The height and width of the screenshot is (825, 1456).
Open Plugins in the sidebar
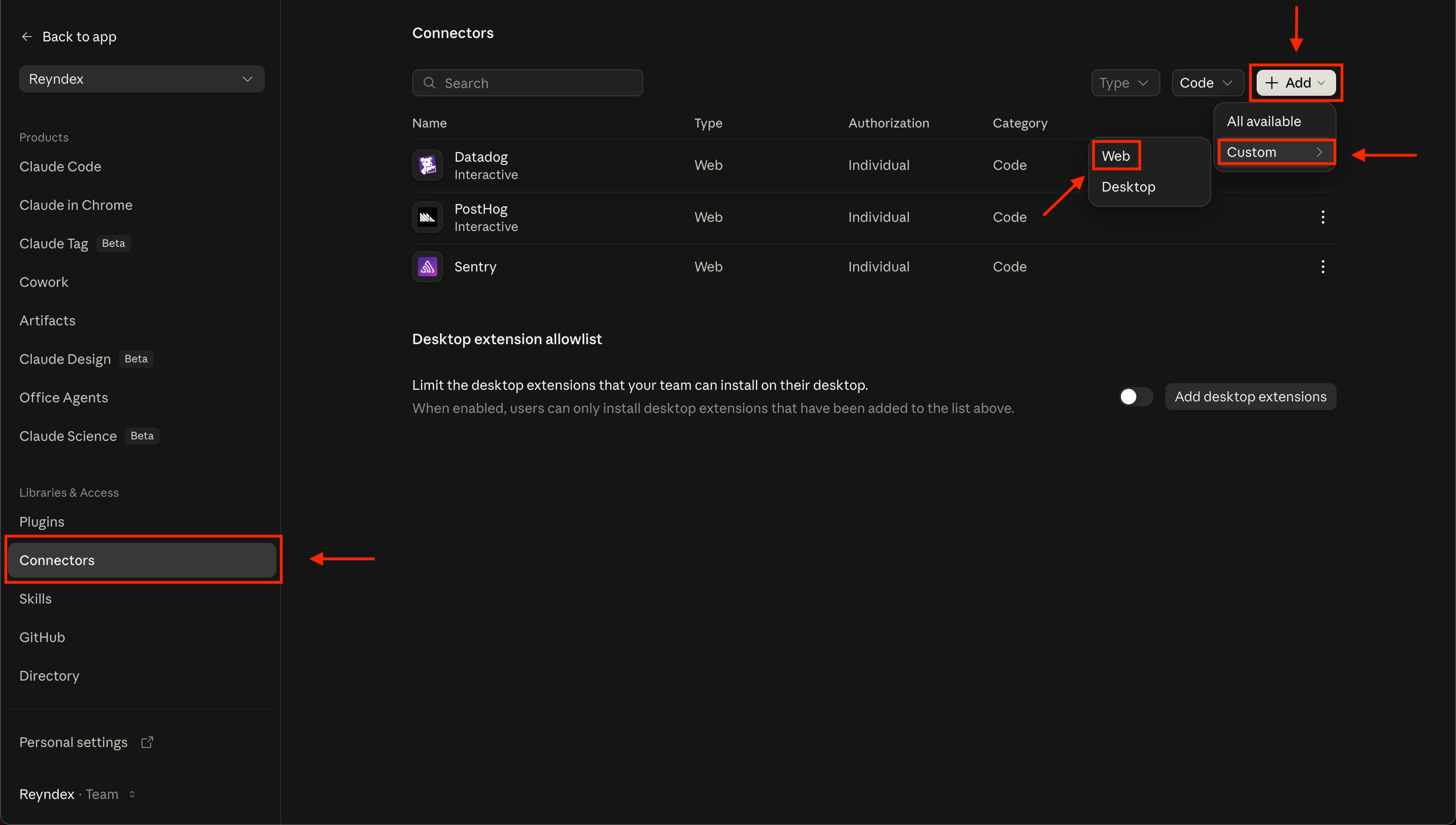coord(41,522)
